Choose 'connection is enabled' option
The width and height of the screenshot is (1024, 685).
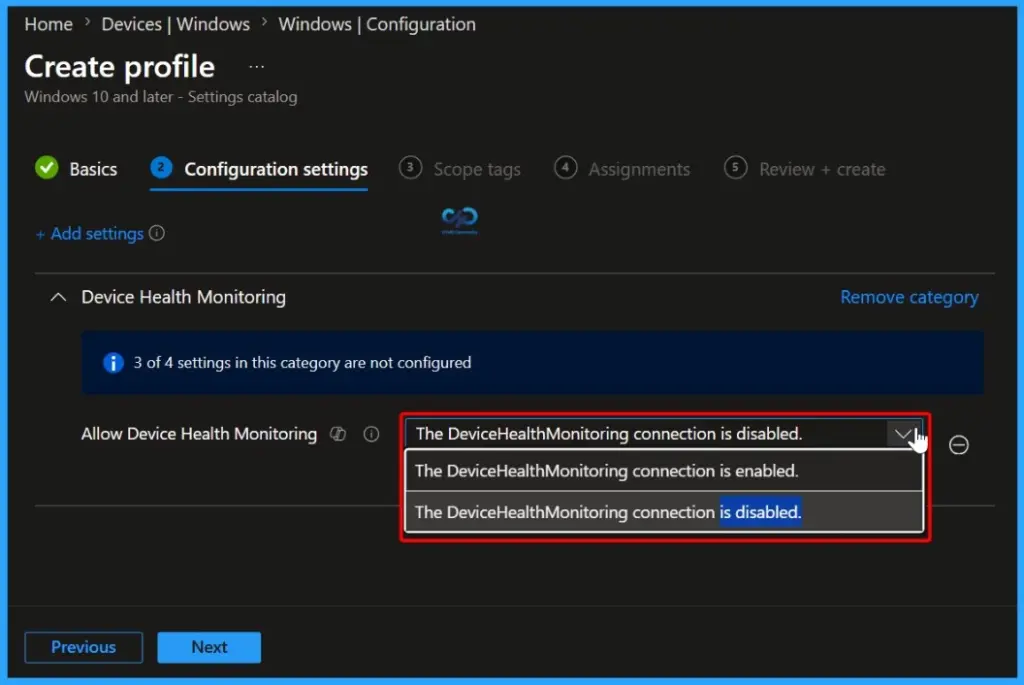(664, 471)
